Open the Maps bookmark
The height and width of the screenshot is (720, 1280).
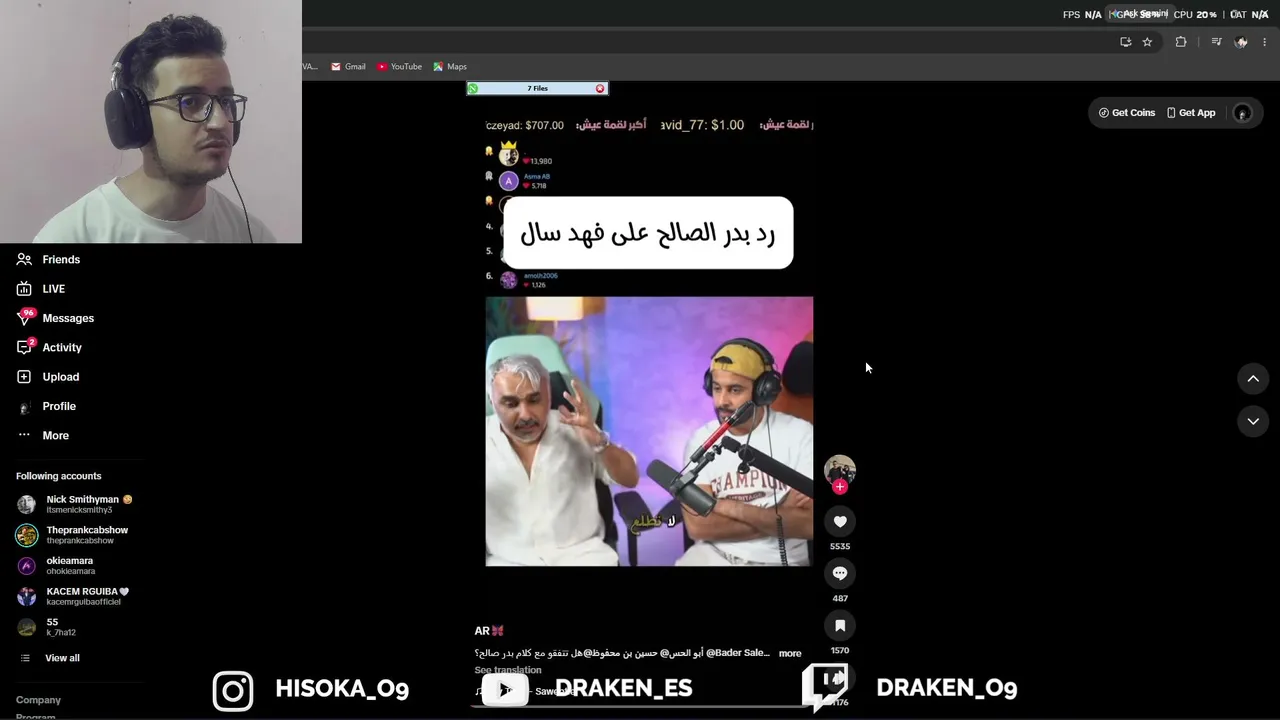(450, 67)
